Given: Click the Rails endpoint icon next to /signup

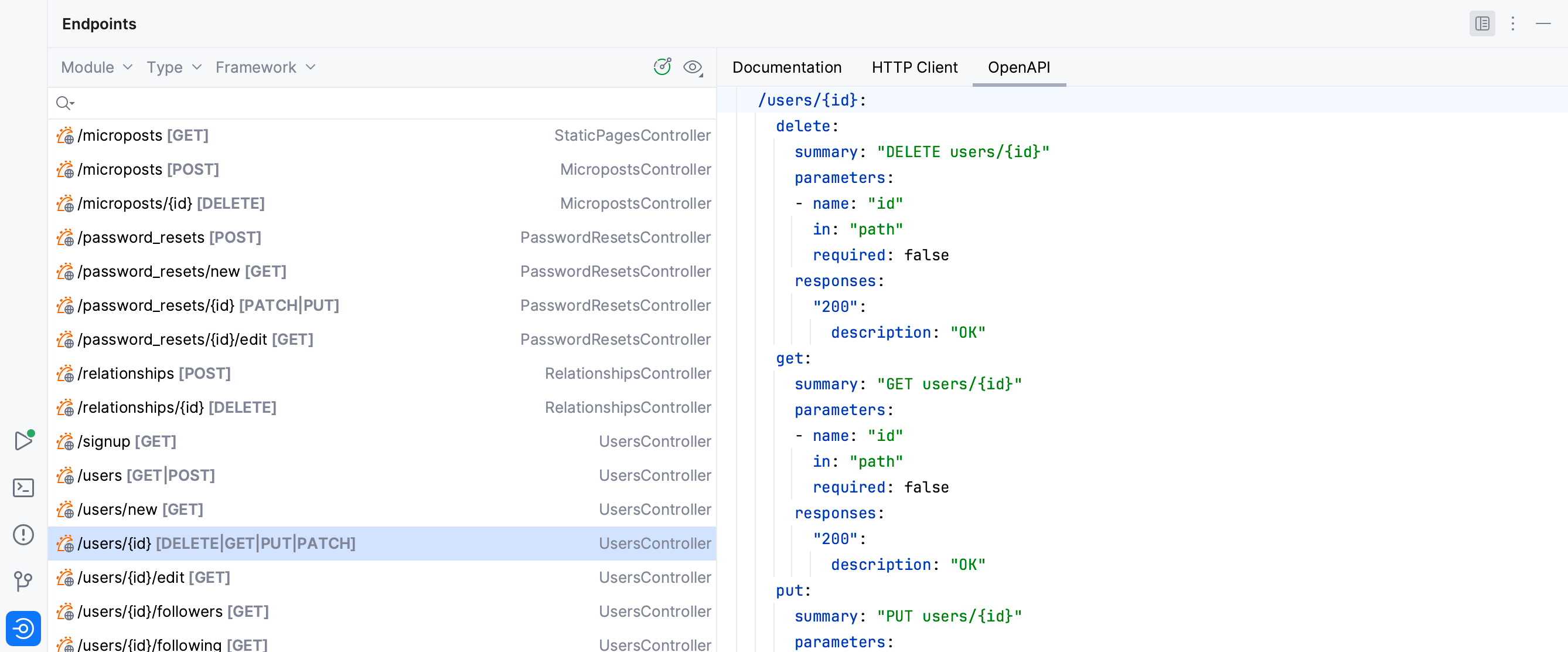Looking at the screenshot, I should point(63,441).
